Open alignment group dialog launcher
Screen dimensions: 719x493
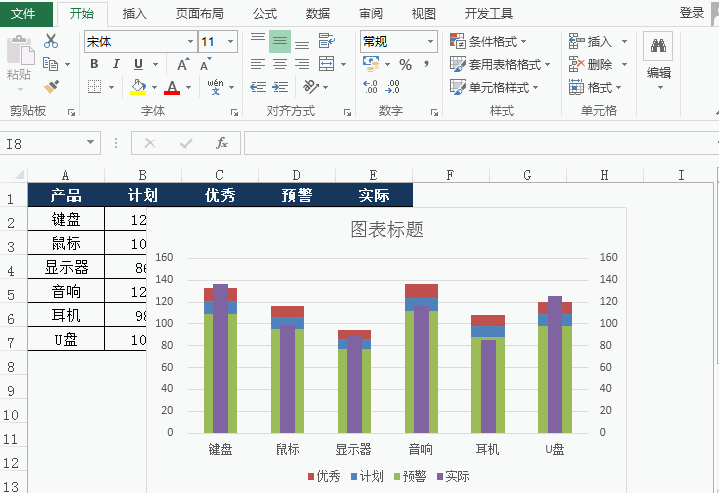tap(347, 112)
